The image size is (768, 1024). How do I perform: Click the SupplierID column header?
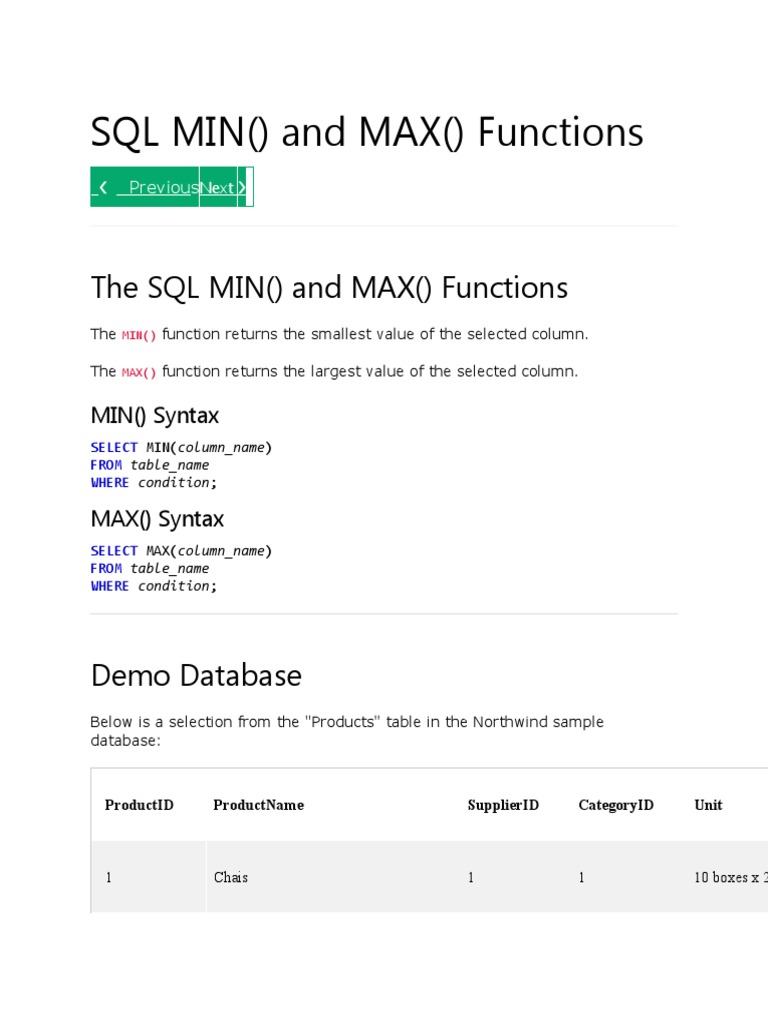click(x=503, y=805)
